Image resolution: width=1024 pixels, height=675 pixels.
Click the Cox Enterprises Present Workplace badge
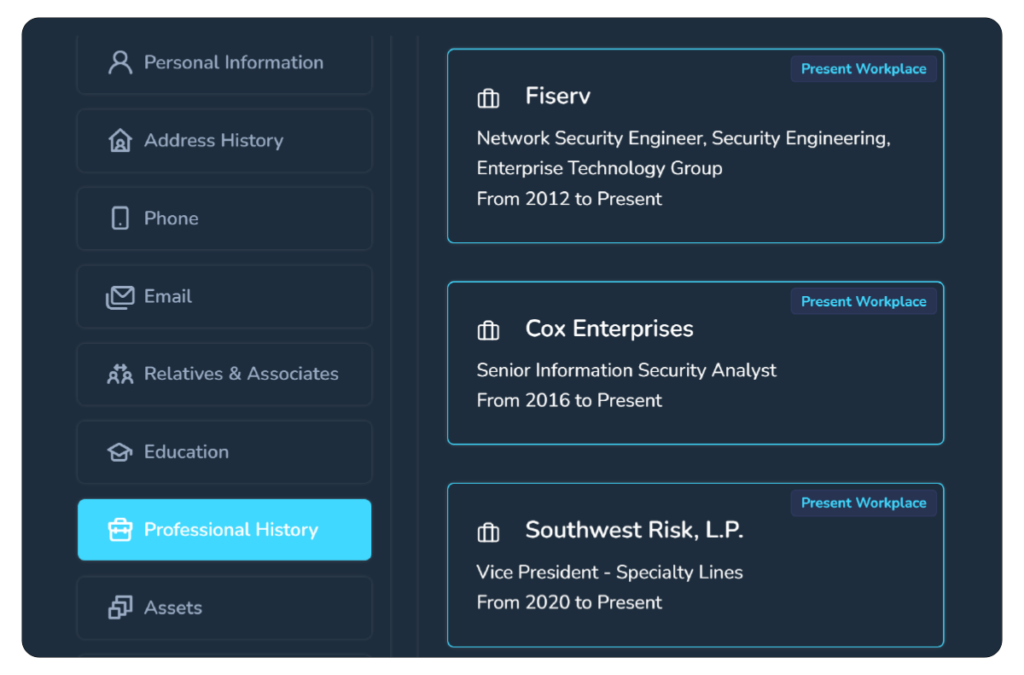tap(863, 302)
